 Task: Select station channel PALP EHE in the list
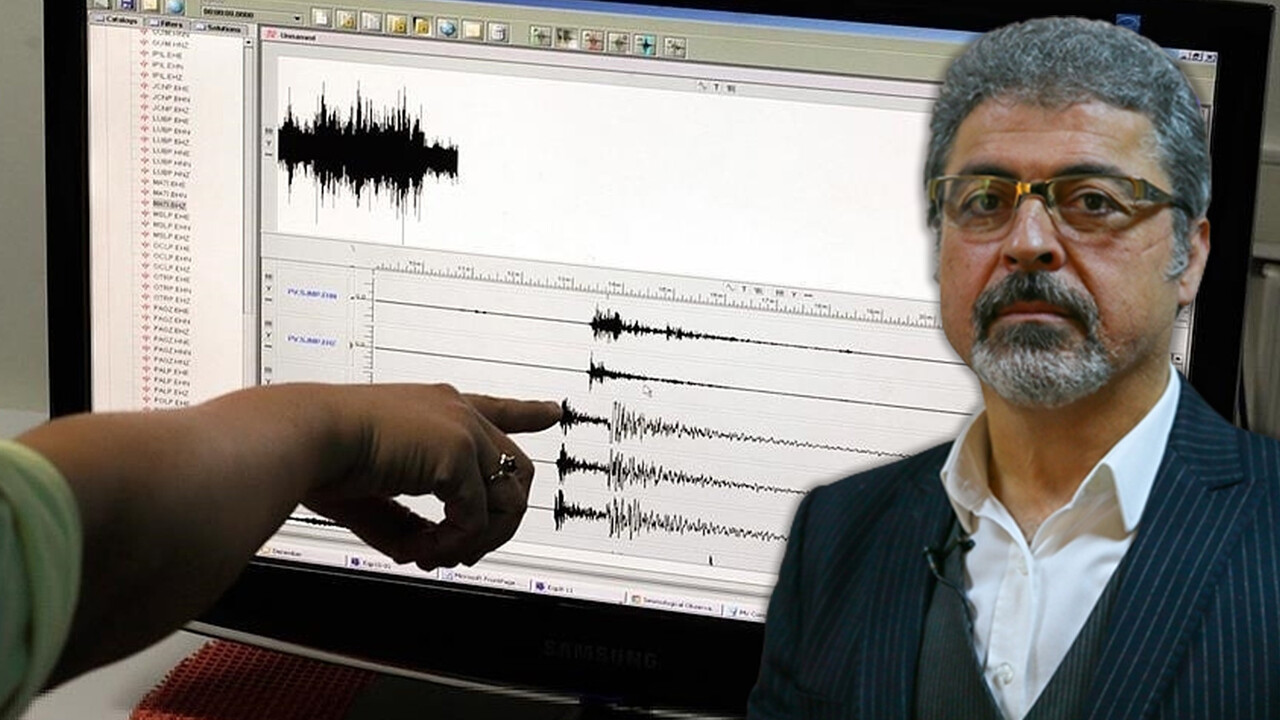[171, 372]
